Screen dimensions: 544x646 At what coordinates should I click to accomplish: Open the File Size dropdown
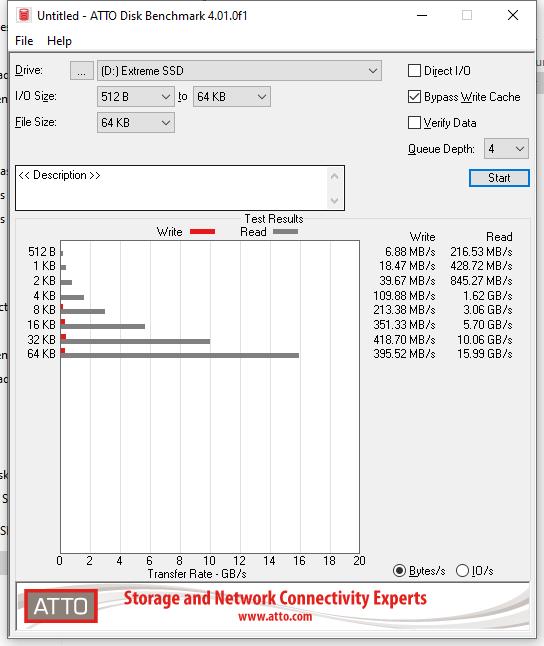pyautogui.click(x=136, y=122)
